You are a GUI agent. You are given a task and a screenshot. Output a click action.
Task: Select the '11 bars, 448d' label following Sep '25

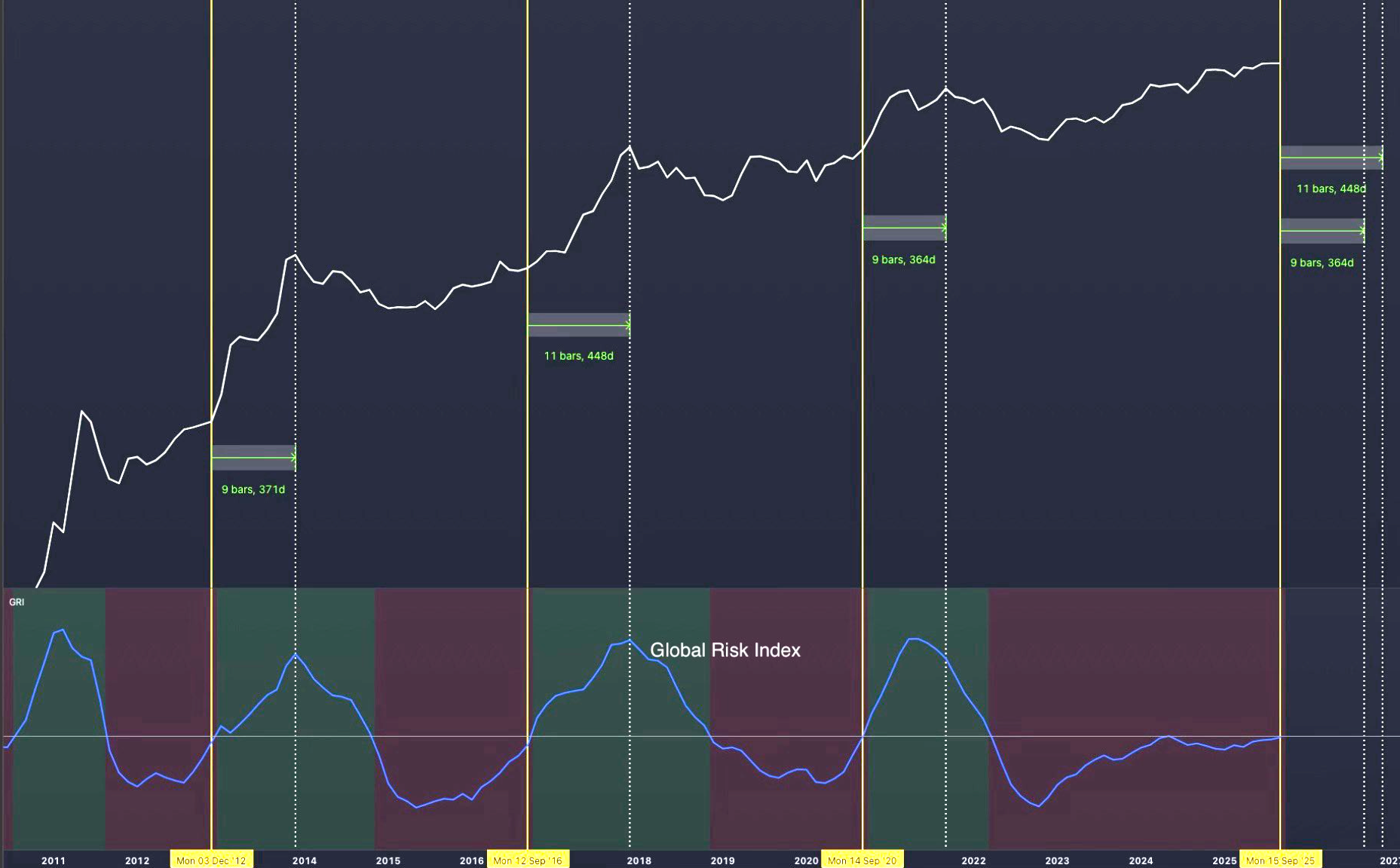1331,189
